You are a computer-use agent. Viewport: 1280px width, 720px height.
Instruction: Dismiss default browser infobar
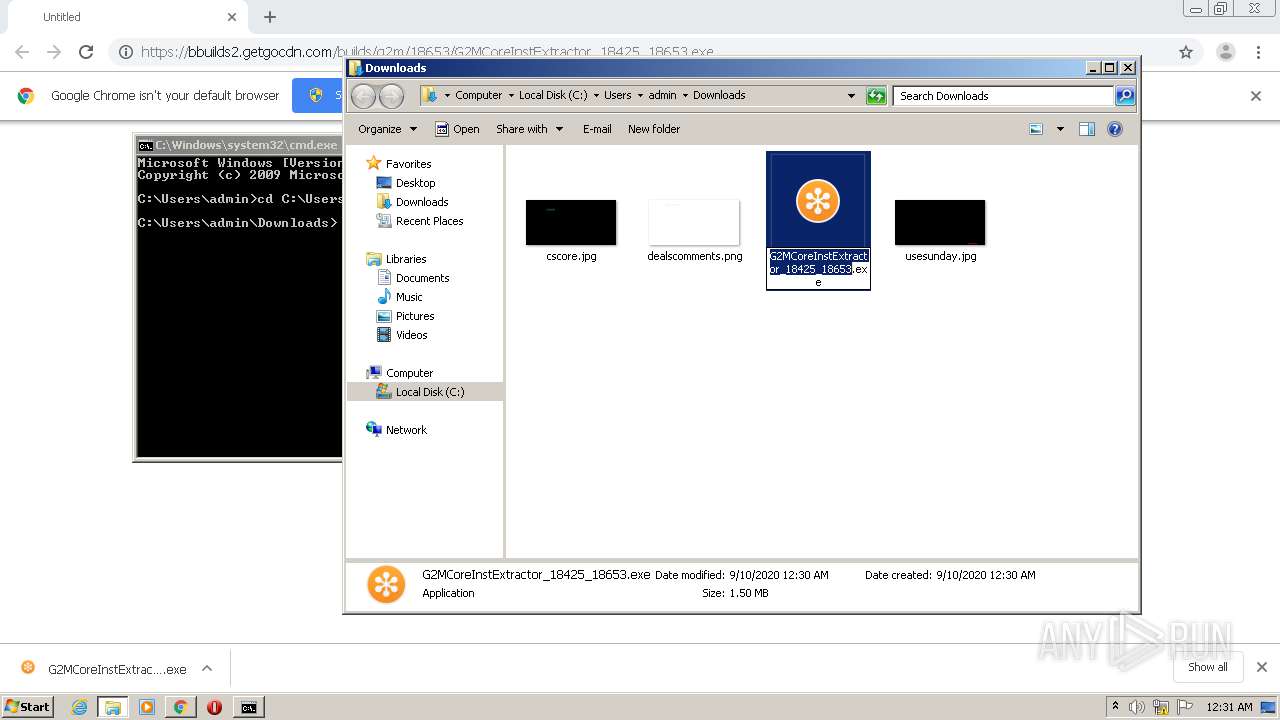[x=1256, y=96]
